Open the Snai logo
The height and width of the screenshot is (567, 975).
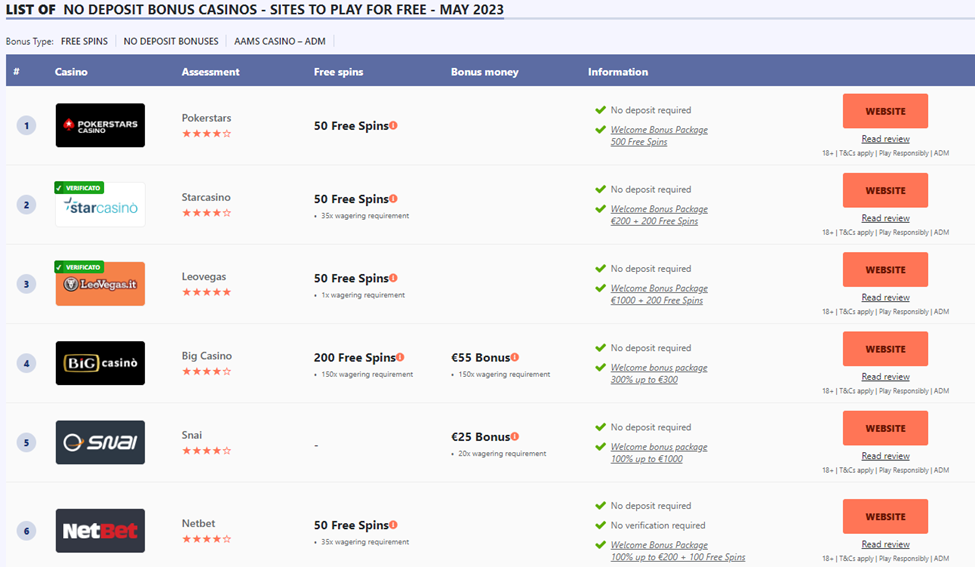point(100,442)
